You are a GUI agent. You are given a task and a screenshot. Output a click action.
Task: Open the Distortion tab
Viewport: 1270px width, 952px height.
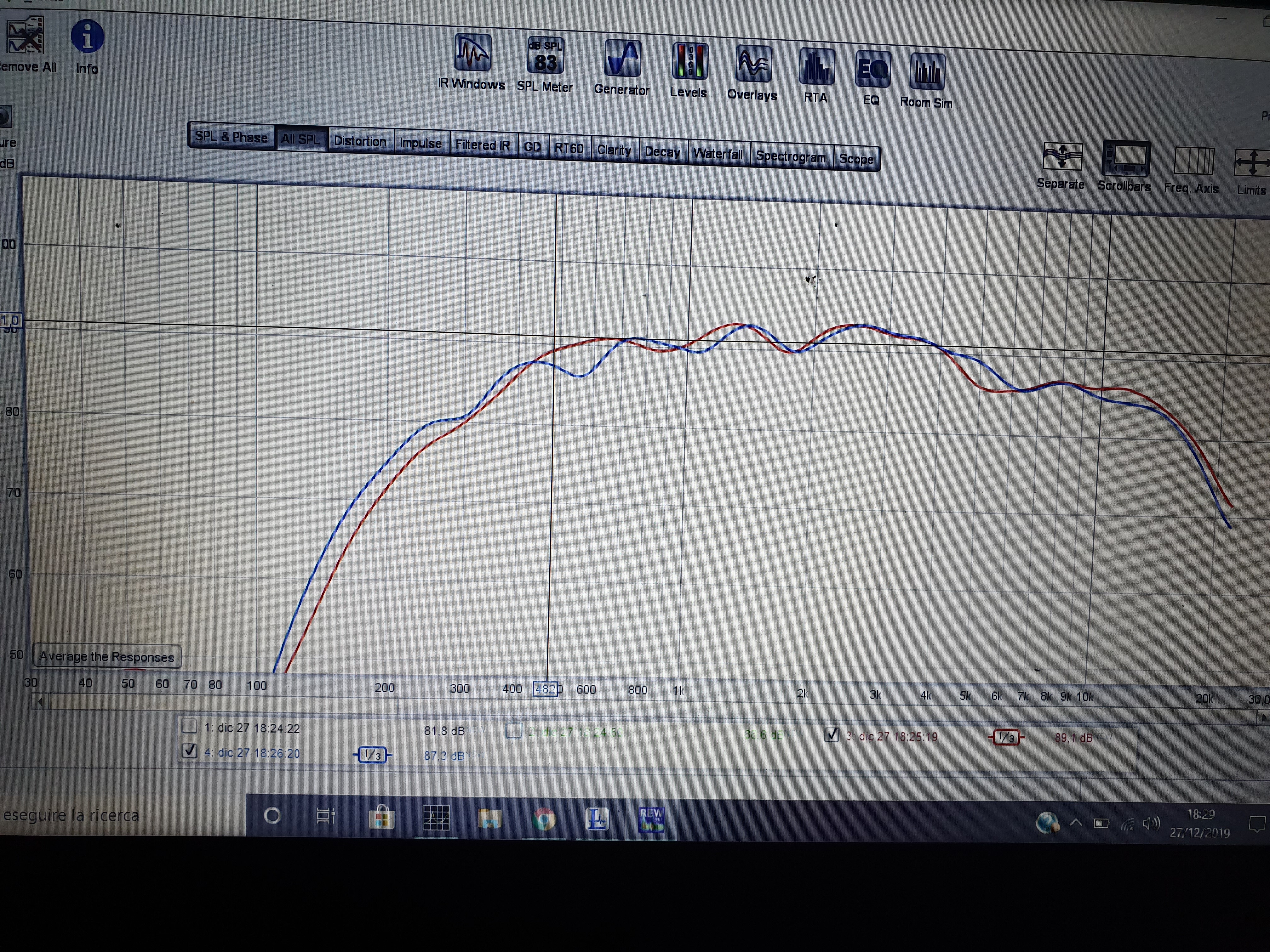click(360, 141)
